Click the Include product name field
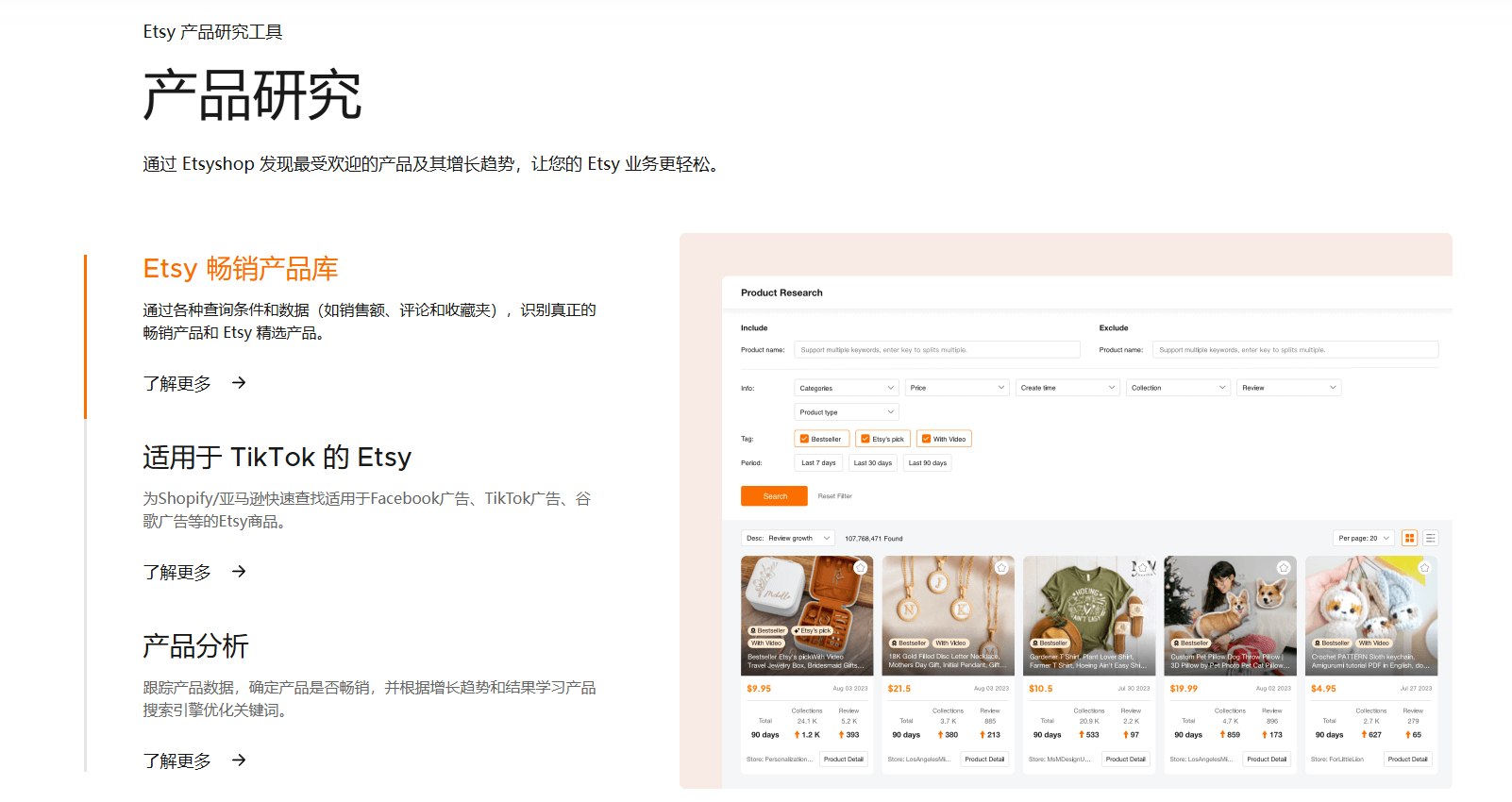The width and height of the screenshot is (1512, 802). 937,350
